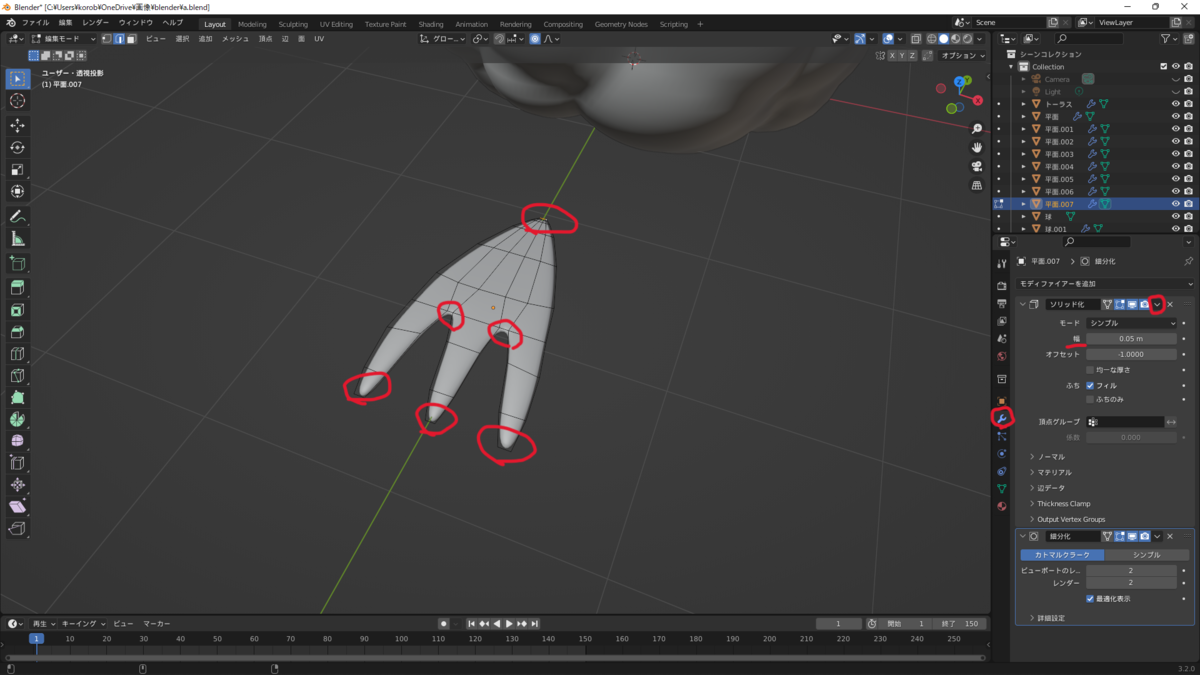Hide 平面.003 with its eye icon
Image resolution: width=1200 pixels, height=675 pixels.
click(x=1176, y=154)
